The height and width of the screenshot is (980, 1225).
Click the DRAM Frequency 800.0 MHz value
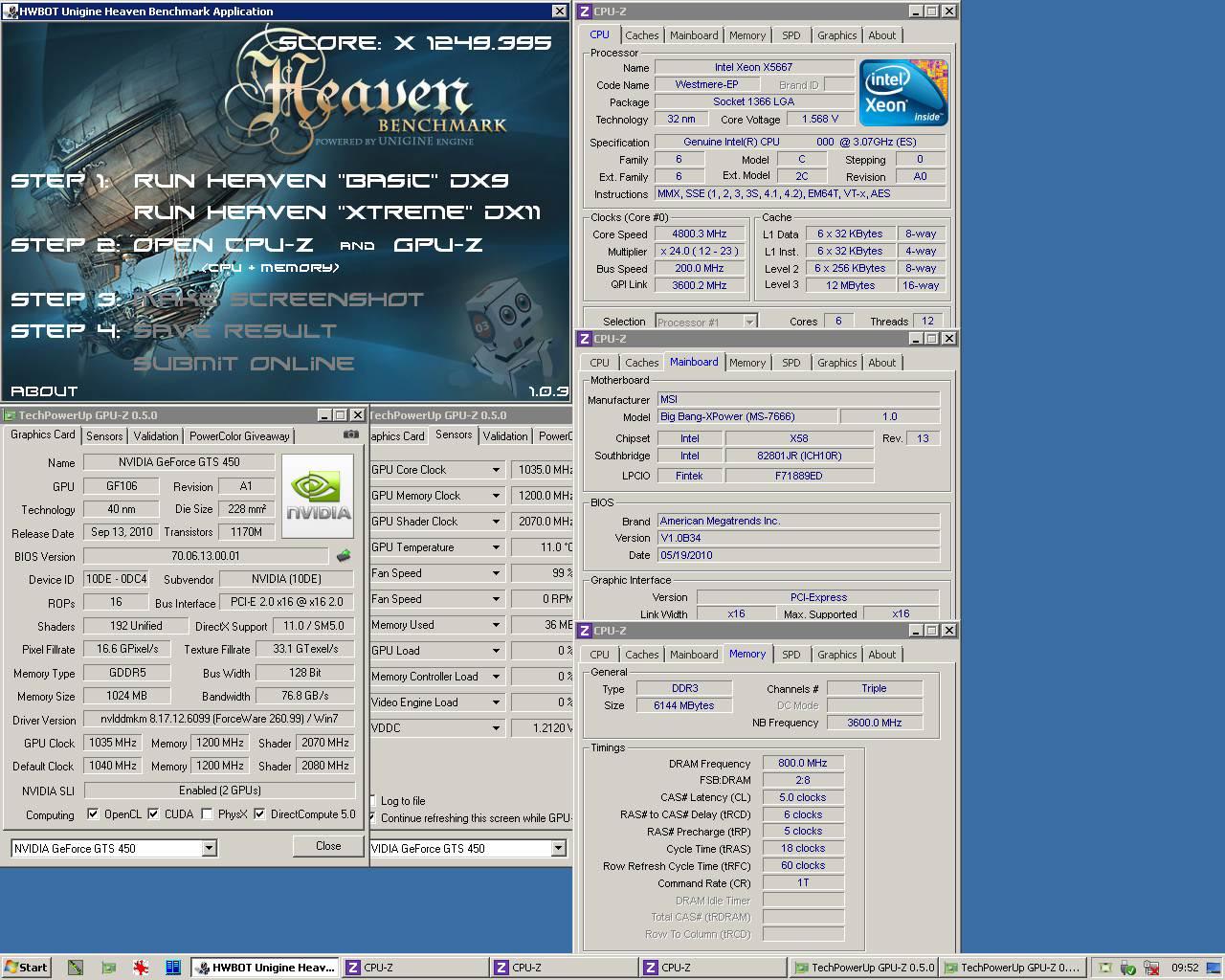click(x=803, y=763)
